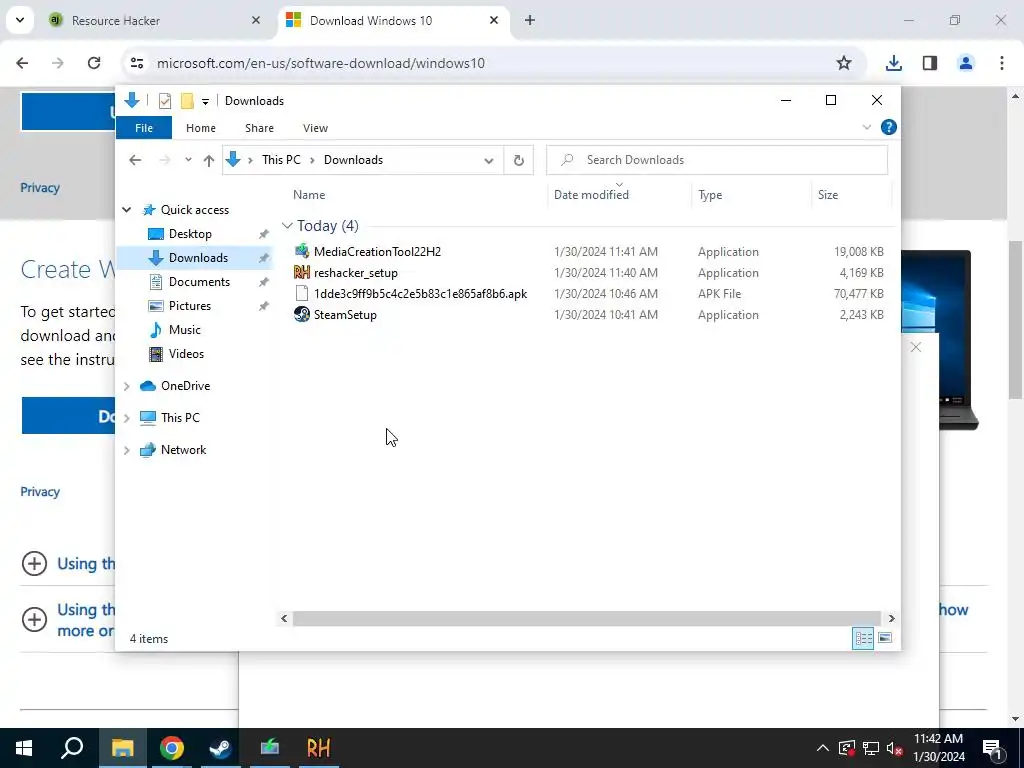Open Chrome from the taskbar
The width and height of the screenshot is (1024, 768).
coord(172,748)
